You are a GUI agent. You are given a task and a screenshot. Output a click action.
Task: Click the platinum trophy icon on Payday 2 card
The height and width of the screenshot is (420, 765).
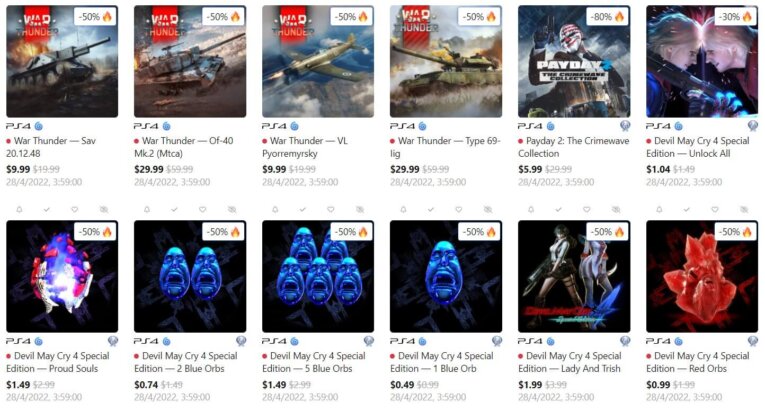tap(625, 126)
